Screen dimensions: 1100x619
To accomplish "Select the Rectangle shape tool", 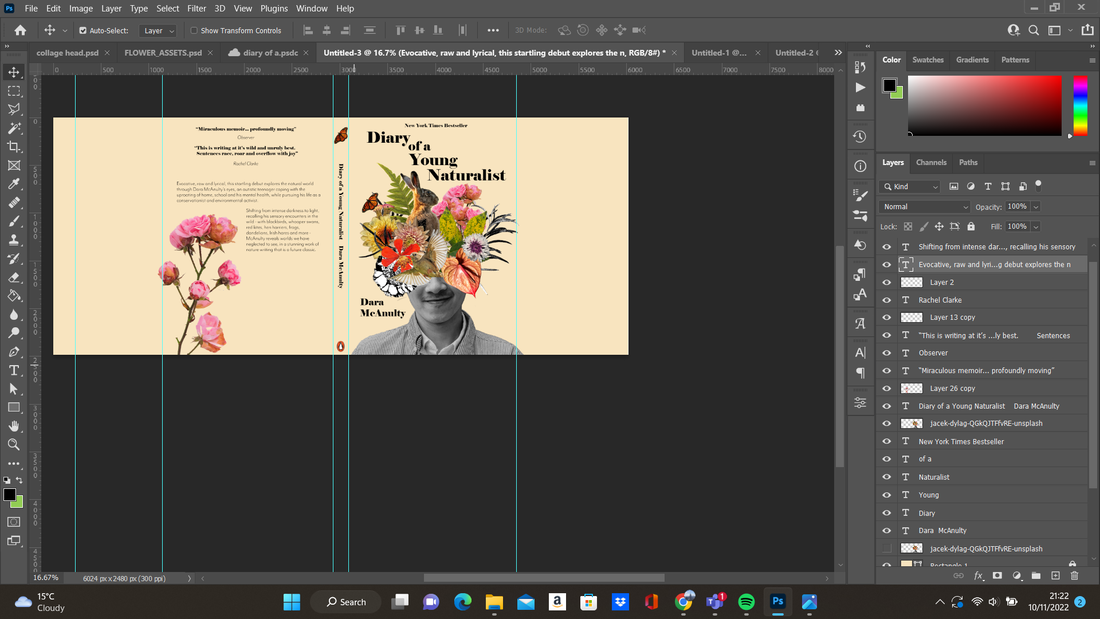I will pyautogui.click(x=14, y=407).
